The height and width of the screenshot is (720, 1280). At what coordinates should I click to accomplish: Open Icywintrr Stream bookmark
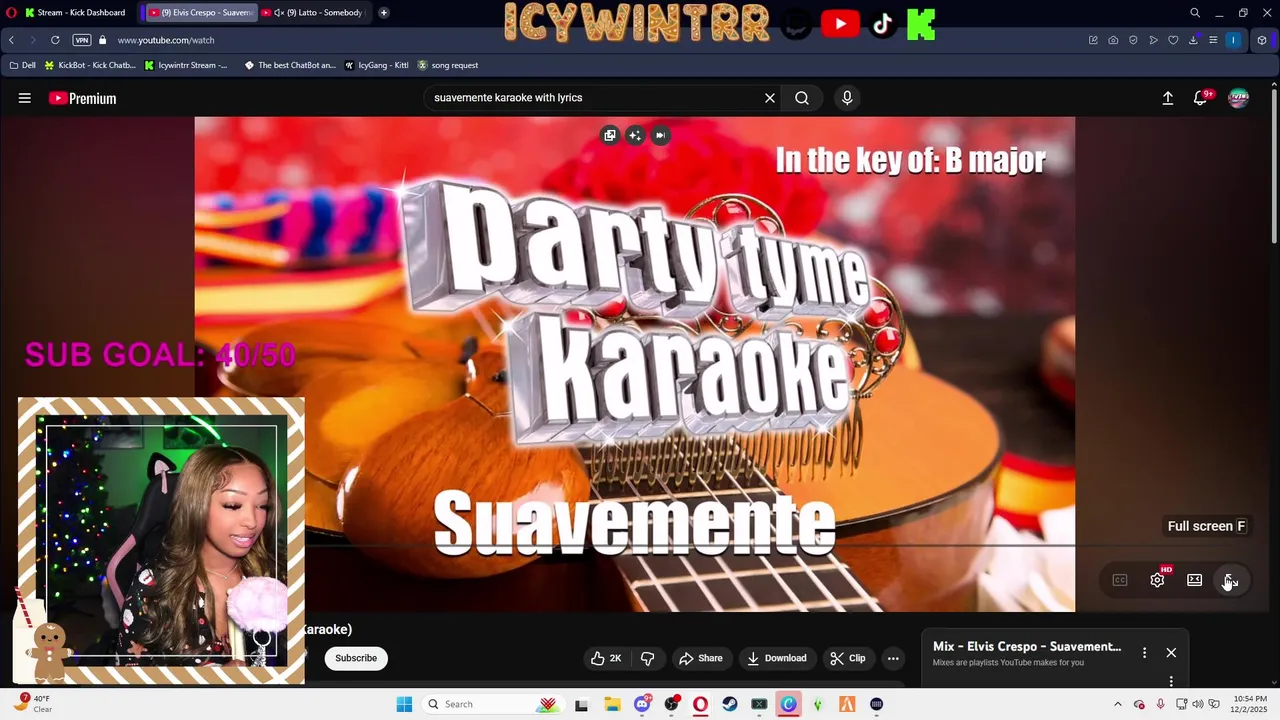pyautogui.click(x=186, y=65)
